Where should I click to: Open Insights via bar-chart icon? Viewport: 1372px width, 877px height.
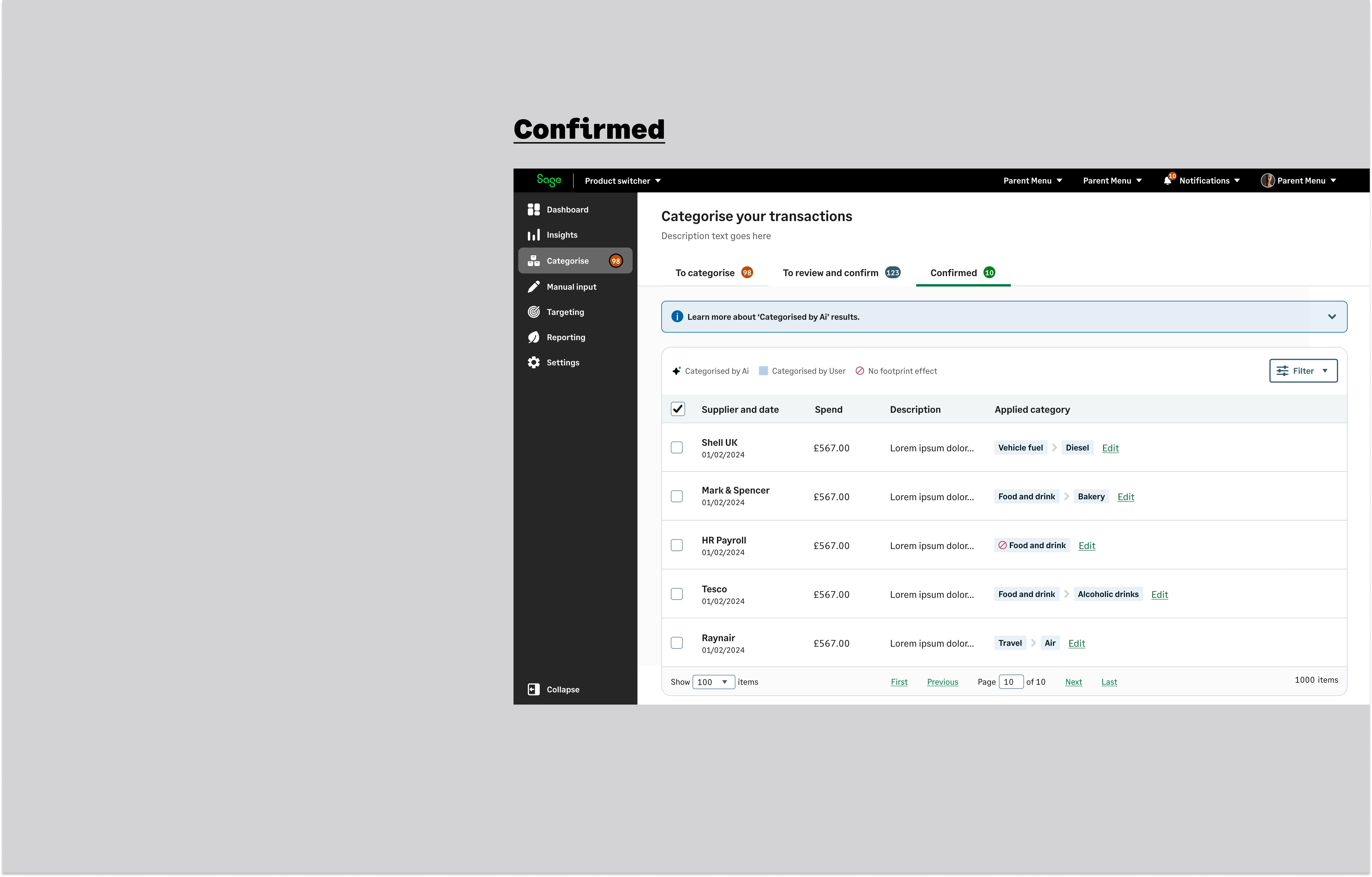(x=533, y=235)
